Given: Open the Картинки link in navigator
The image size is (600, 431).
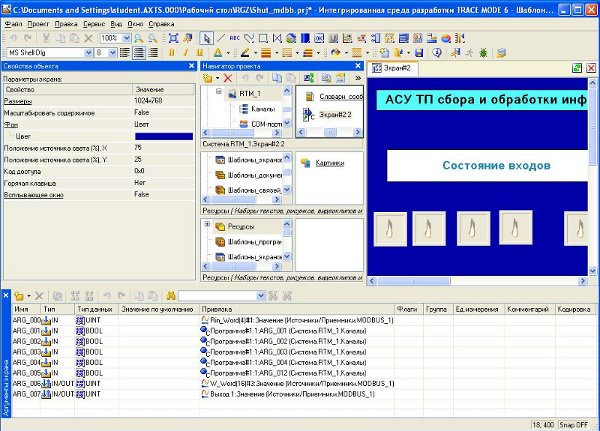Looking at the screenshot, I should pyautogui.click(x=329, y=163).
